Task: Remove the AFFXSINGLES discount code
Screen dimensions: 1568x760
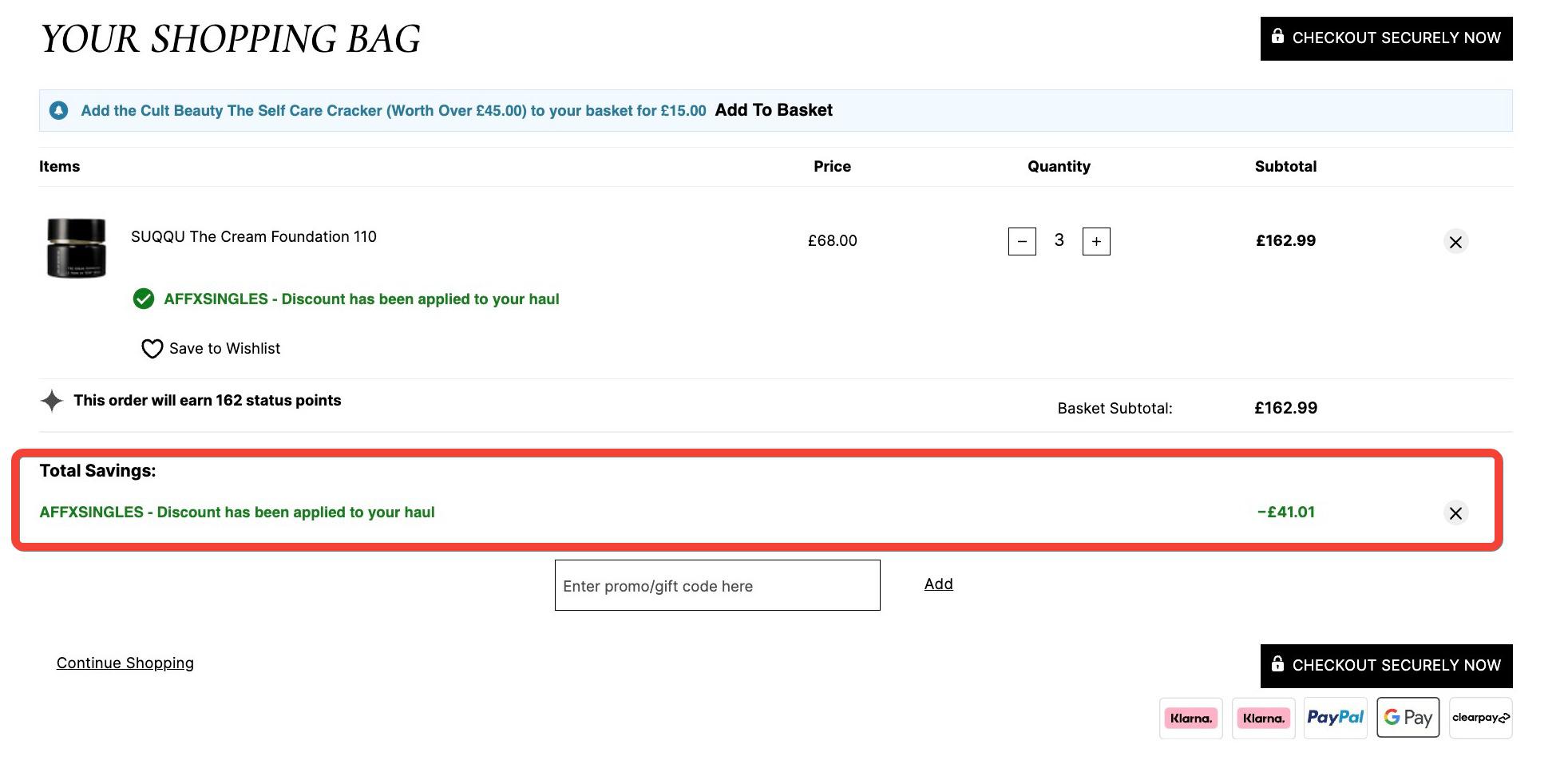Action: pyautogui.click(x=1455, y=513)
